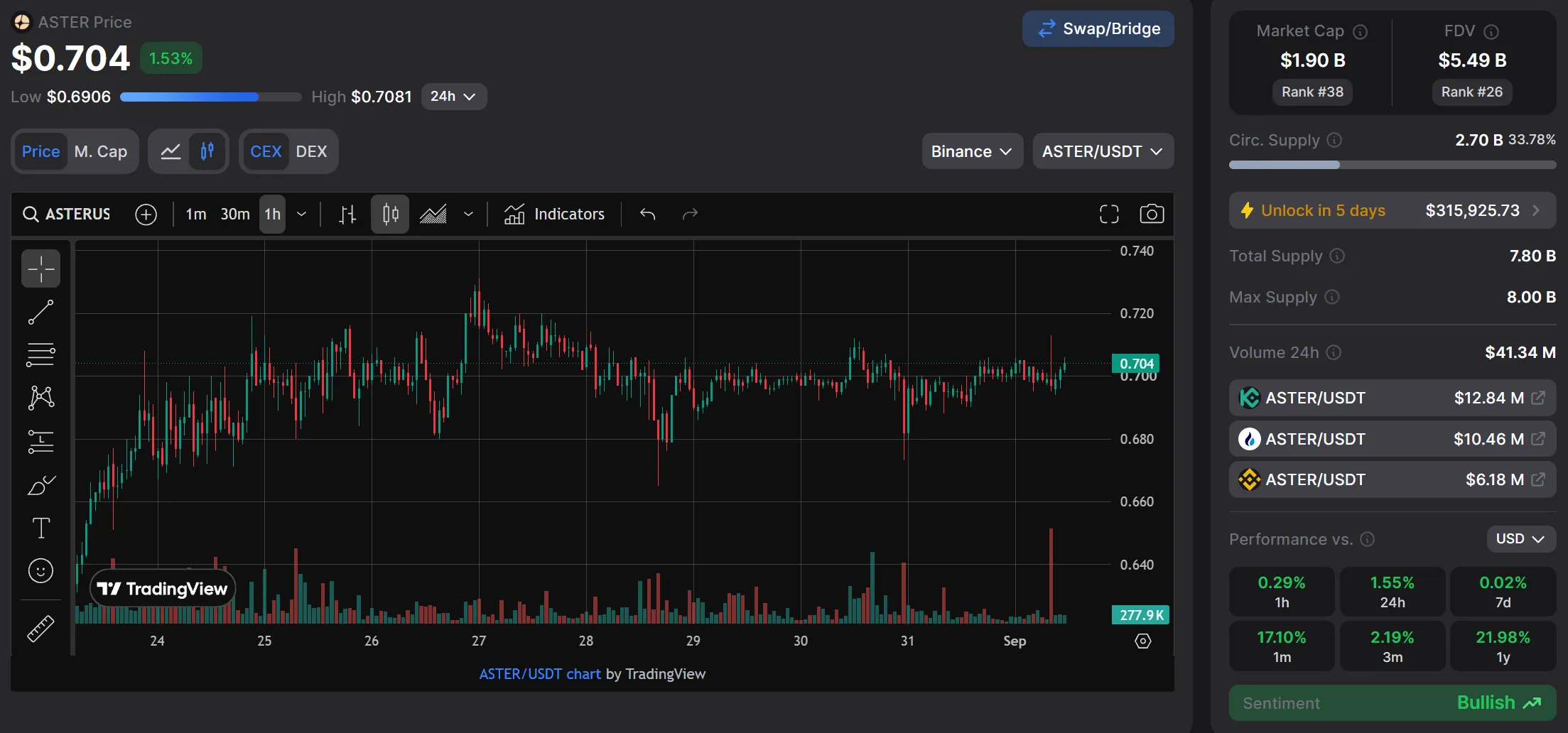Click the ASTERUS symbol search
This screenshot has width=1568, height=733.
(x=67, y=214)
